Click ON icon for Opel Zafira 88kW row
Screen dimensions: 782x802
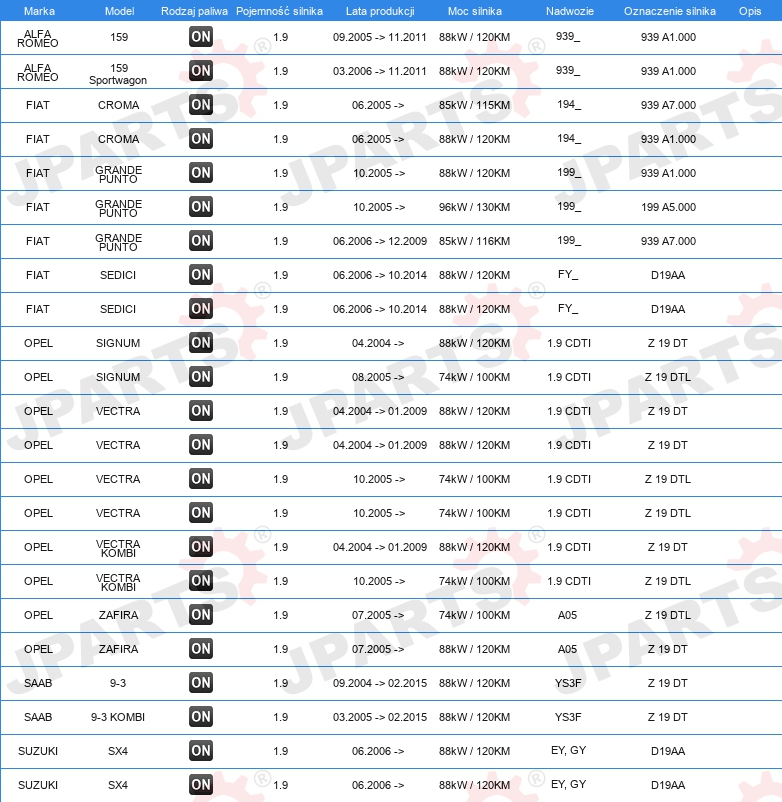[200, 649]
